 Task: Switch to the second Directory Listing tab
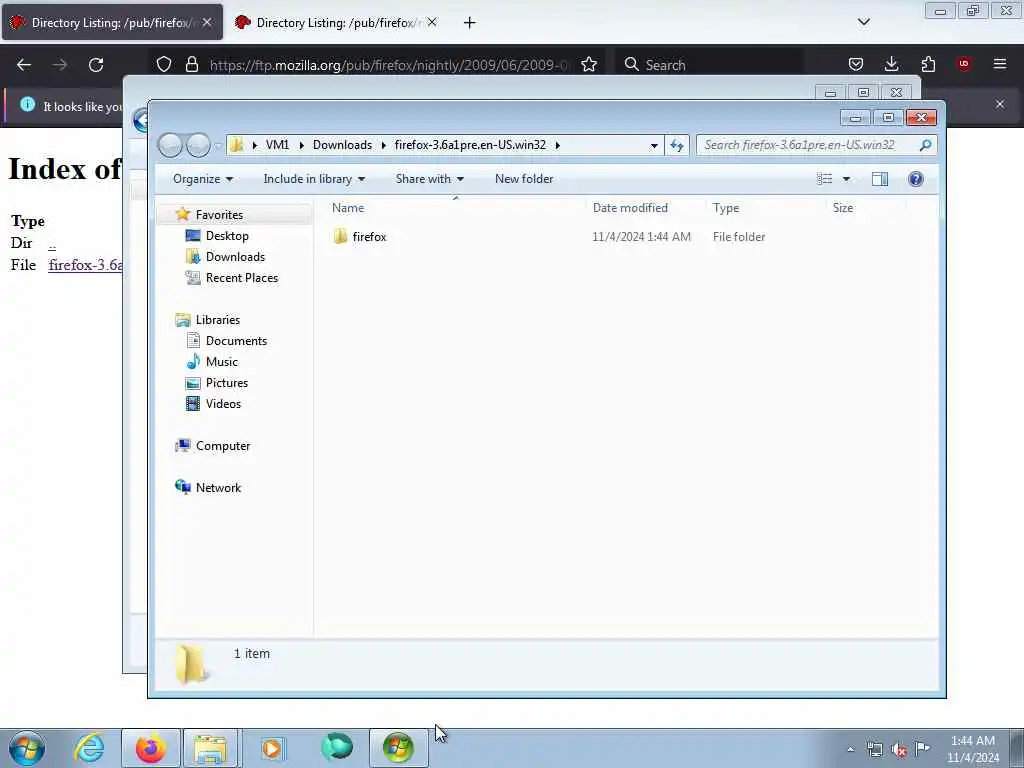(336, 23)
